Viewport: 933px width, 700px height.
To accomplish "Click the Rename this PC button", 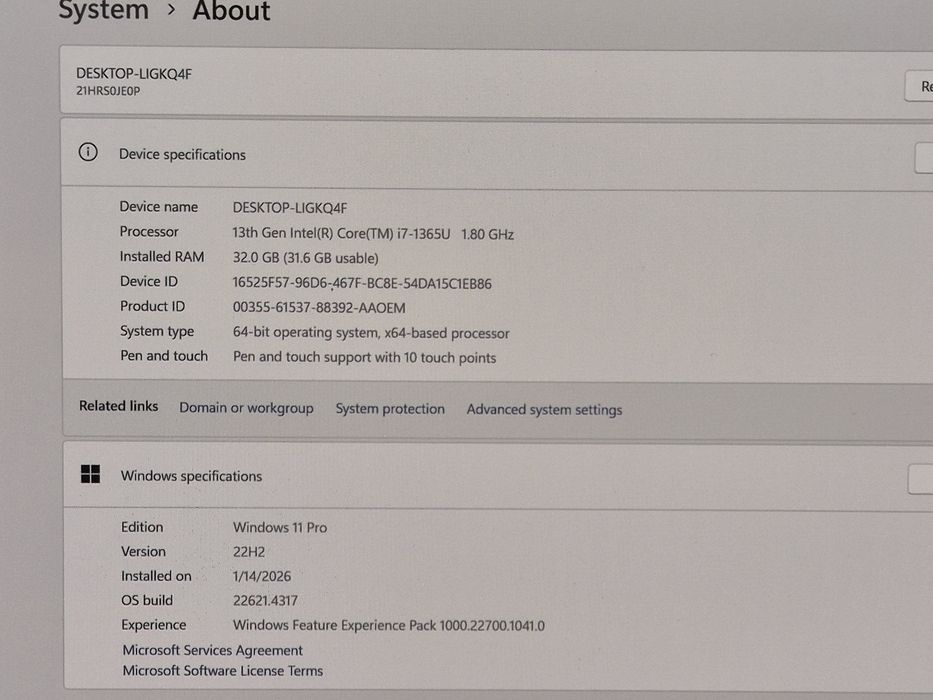I will pos(919,86).
